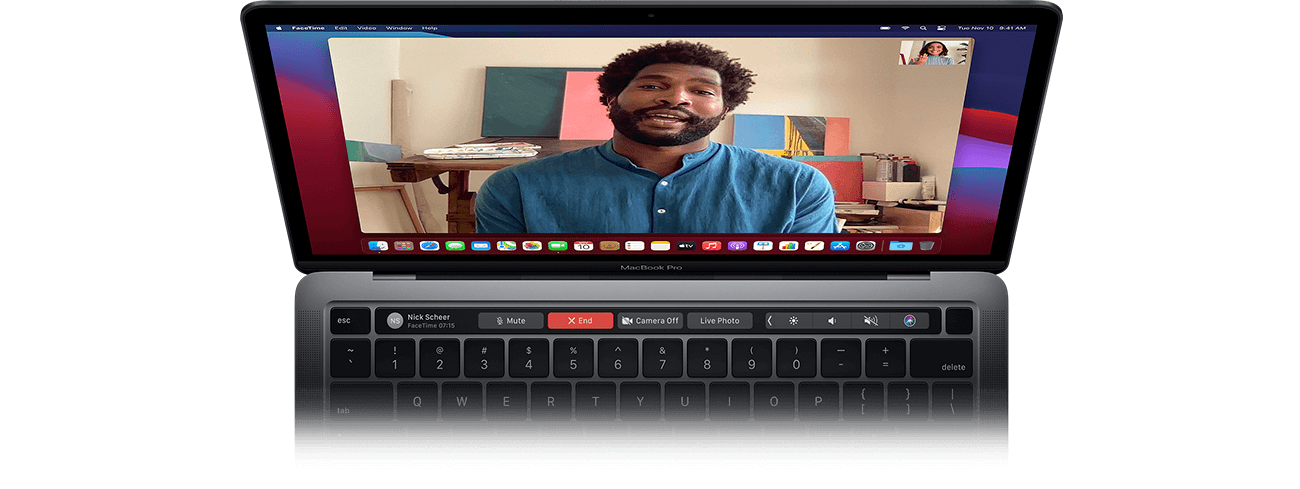The width and height of the screenshot is (1300, 489).
Task: Open the Apple TV app icon
Action: [x=686, y=246]
